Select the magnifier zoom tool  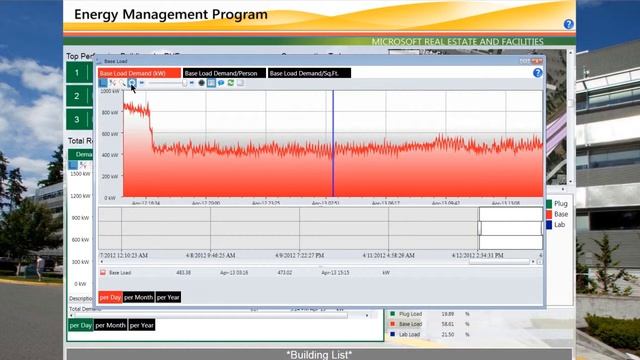click(x=122, y=83)
